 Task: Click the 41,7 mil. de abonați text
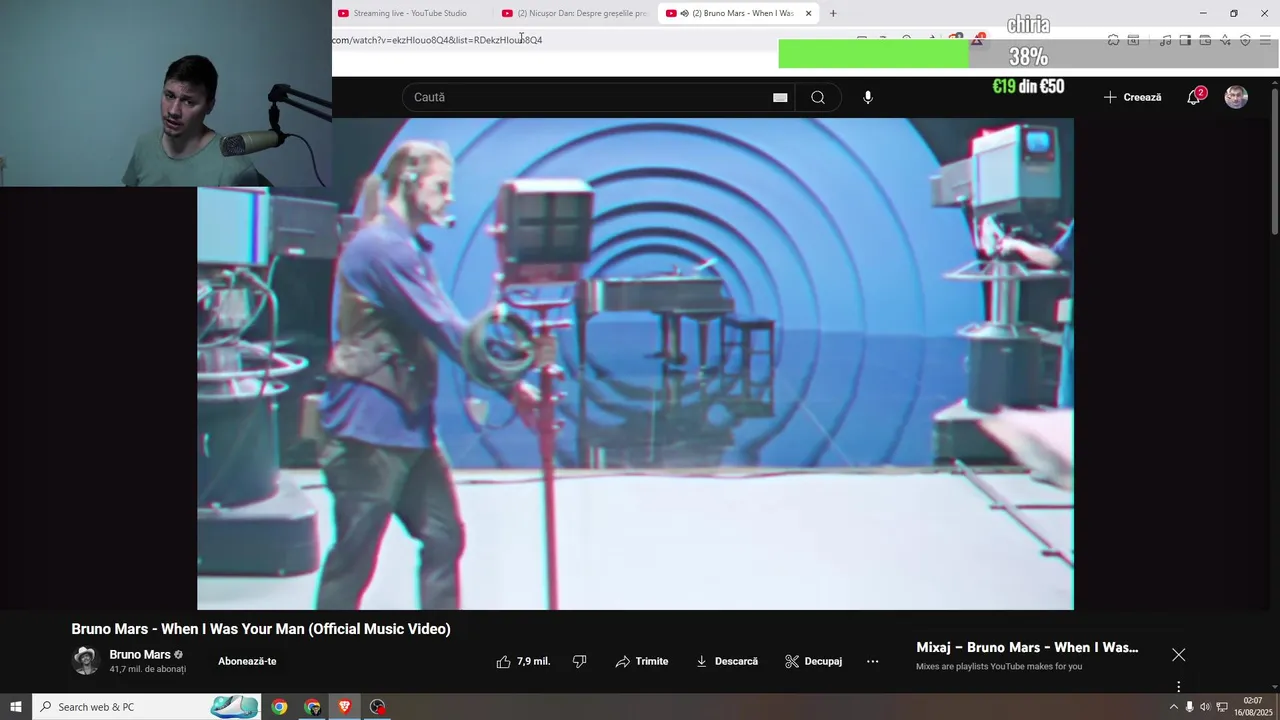(x=148, y=669)
